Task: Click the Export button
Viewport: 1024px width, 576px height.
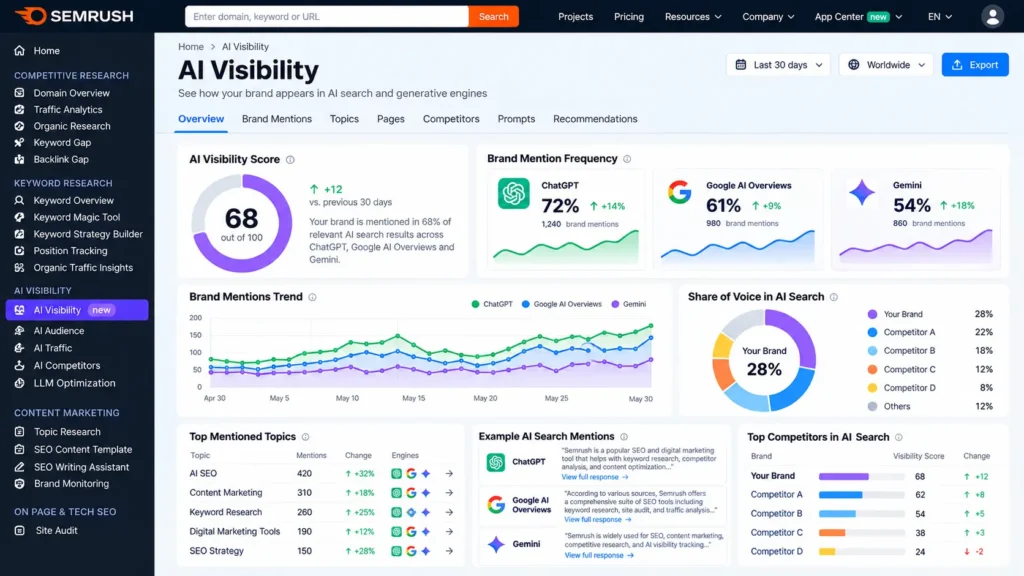Action: (x=975, y=65)
